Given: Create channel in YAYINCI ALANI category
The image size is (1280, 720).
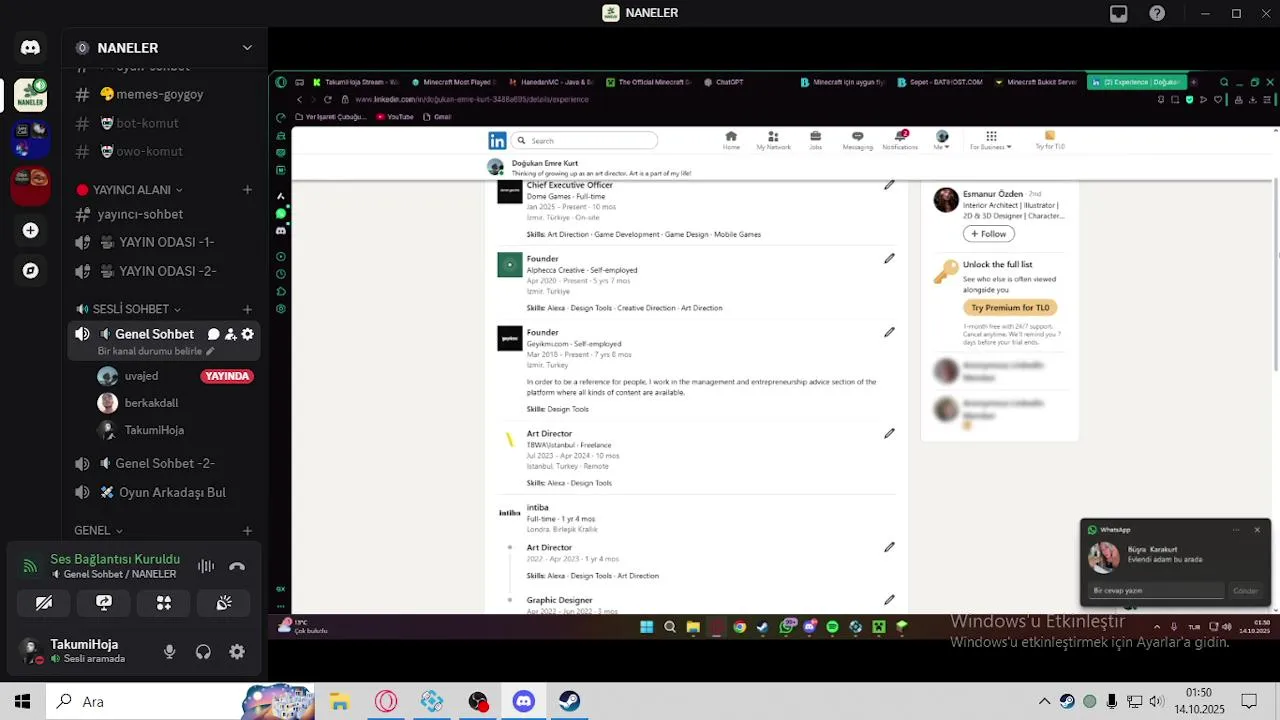Looking at the screenshot, I should point(247,190).
